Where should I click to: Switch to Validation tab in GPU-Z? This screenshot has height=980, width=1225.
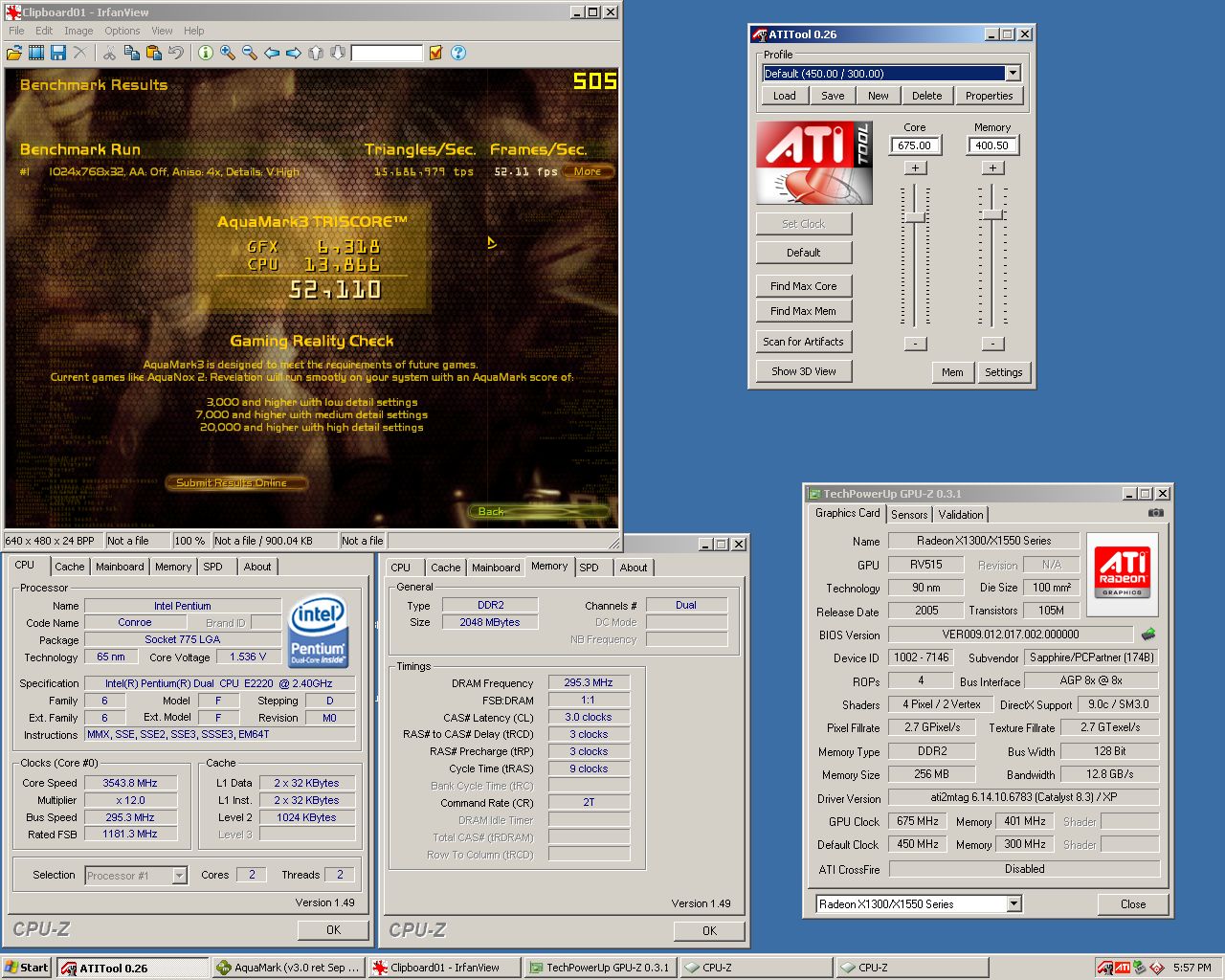tap(961, 514)
